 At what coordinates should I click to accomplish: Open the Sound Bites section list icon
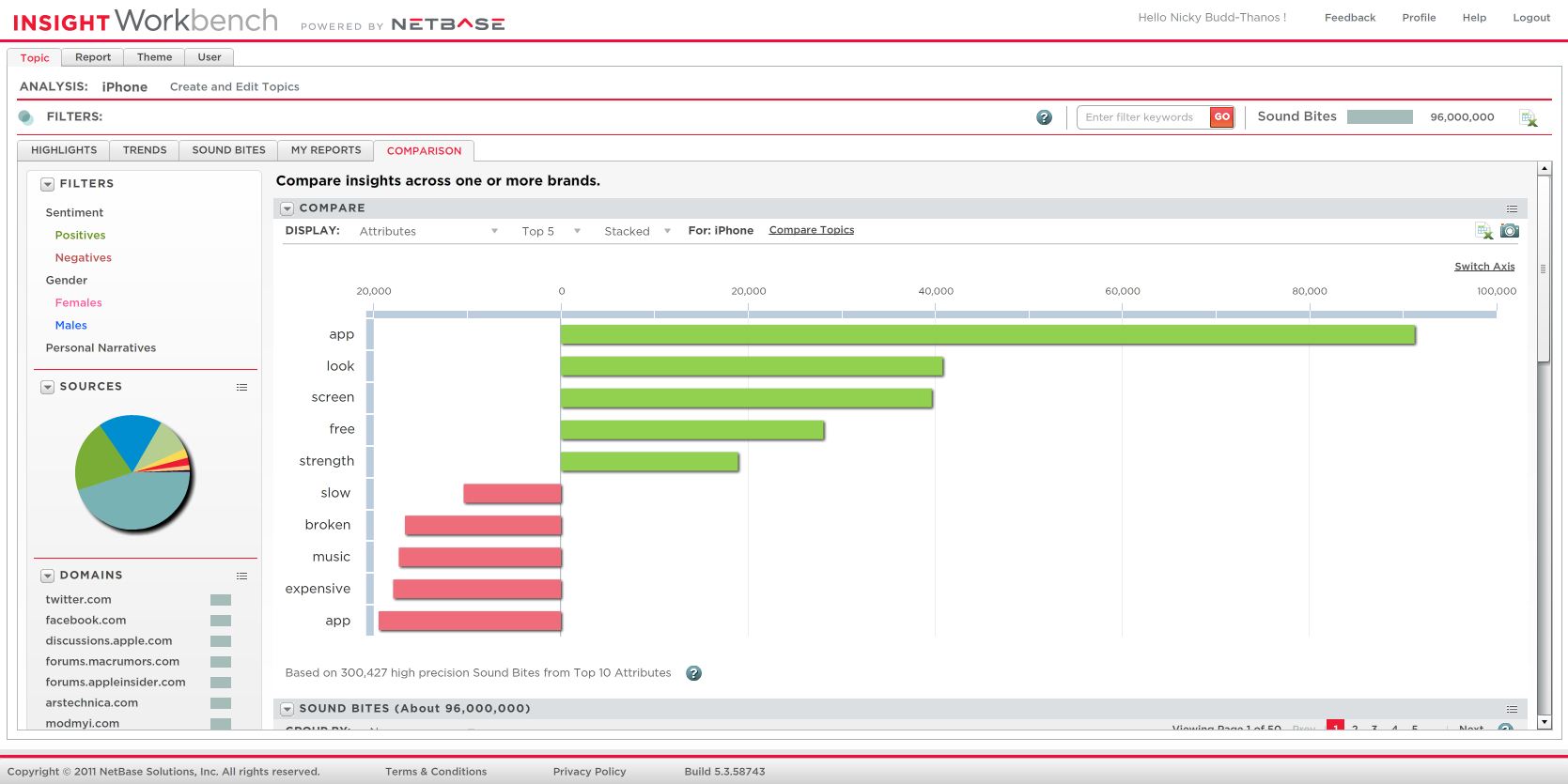tap(1512, 709)
